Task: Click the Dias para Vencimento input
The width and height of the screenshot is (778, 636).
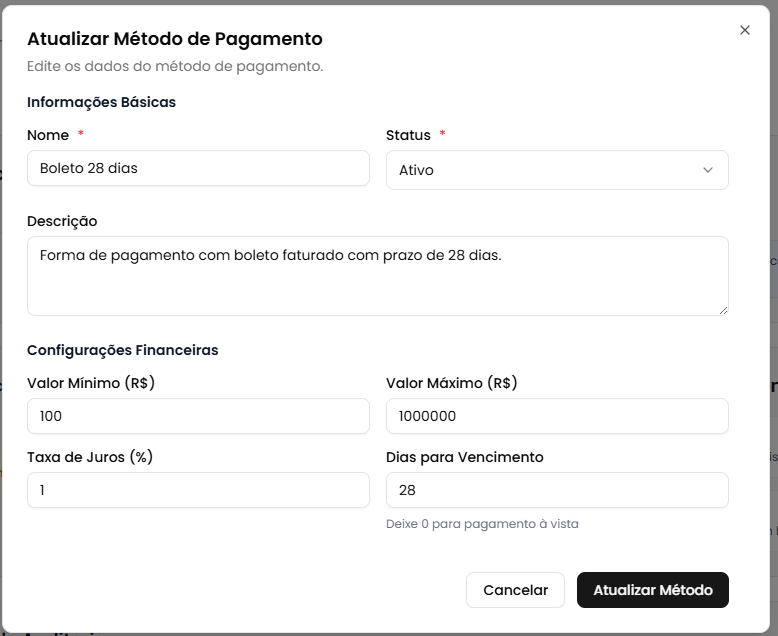Action: coord(556,490)
